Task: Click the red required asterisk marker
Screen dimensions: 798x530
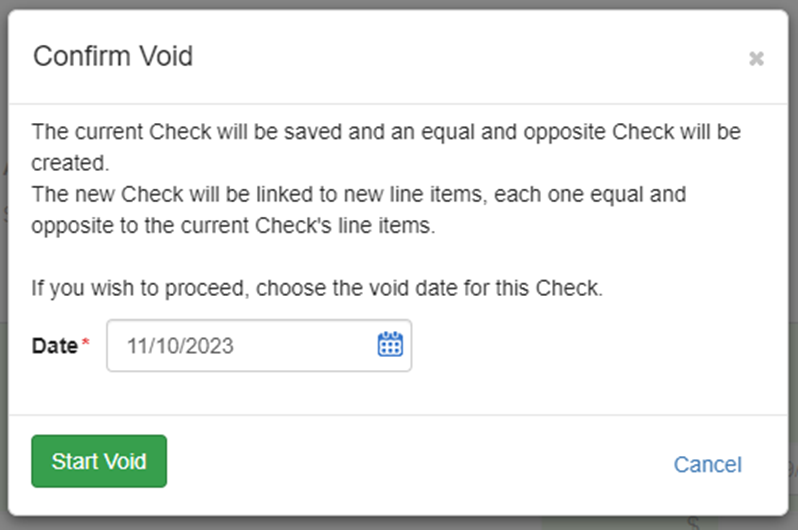Action: (x=86, y=342)
